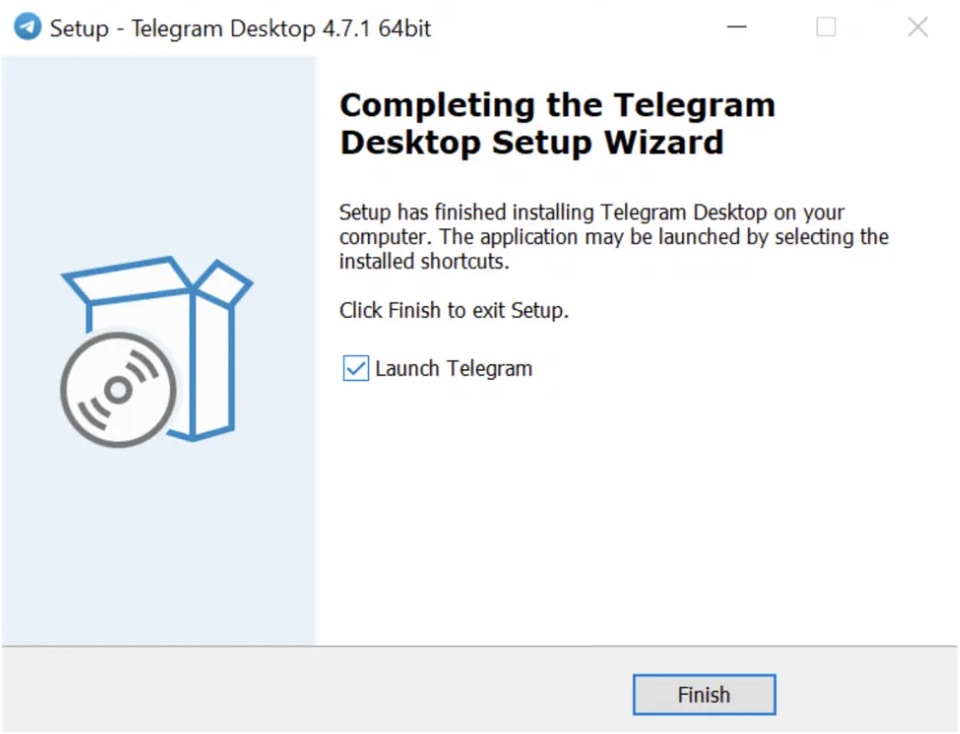Click the 'Launch Telegram' label text
The height and width of the screenshot is (734, 960).
(x=454, y=369)
